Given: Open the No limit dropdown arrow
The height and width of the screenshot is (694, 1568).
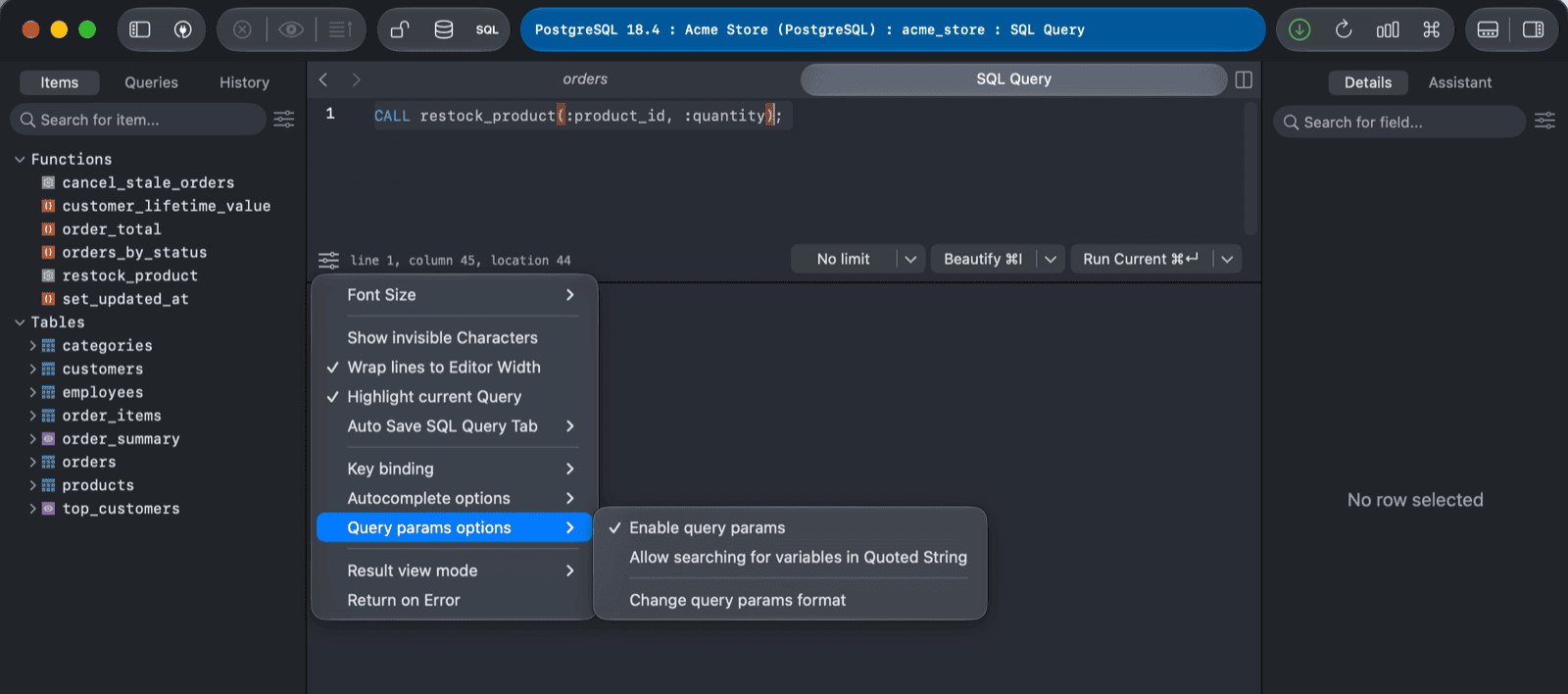Looking at the screenshot, I should tap(910, 259).
